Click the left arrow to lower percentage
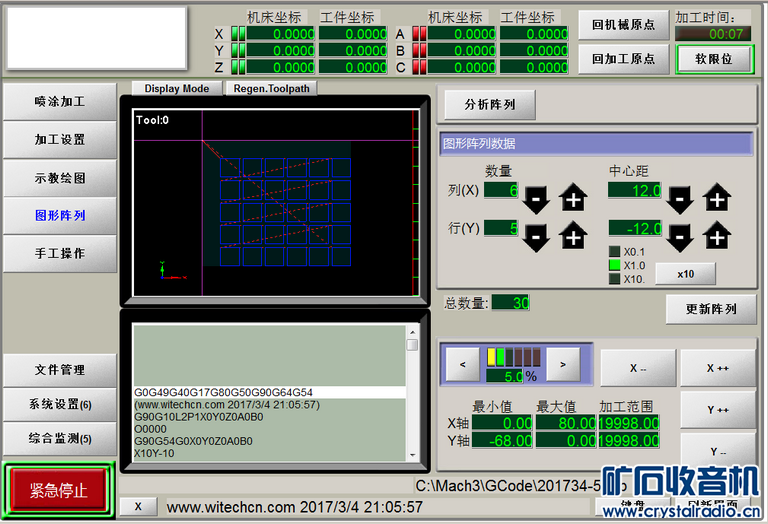 point(462,365)
